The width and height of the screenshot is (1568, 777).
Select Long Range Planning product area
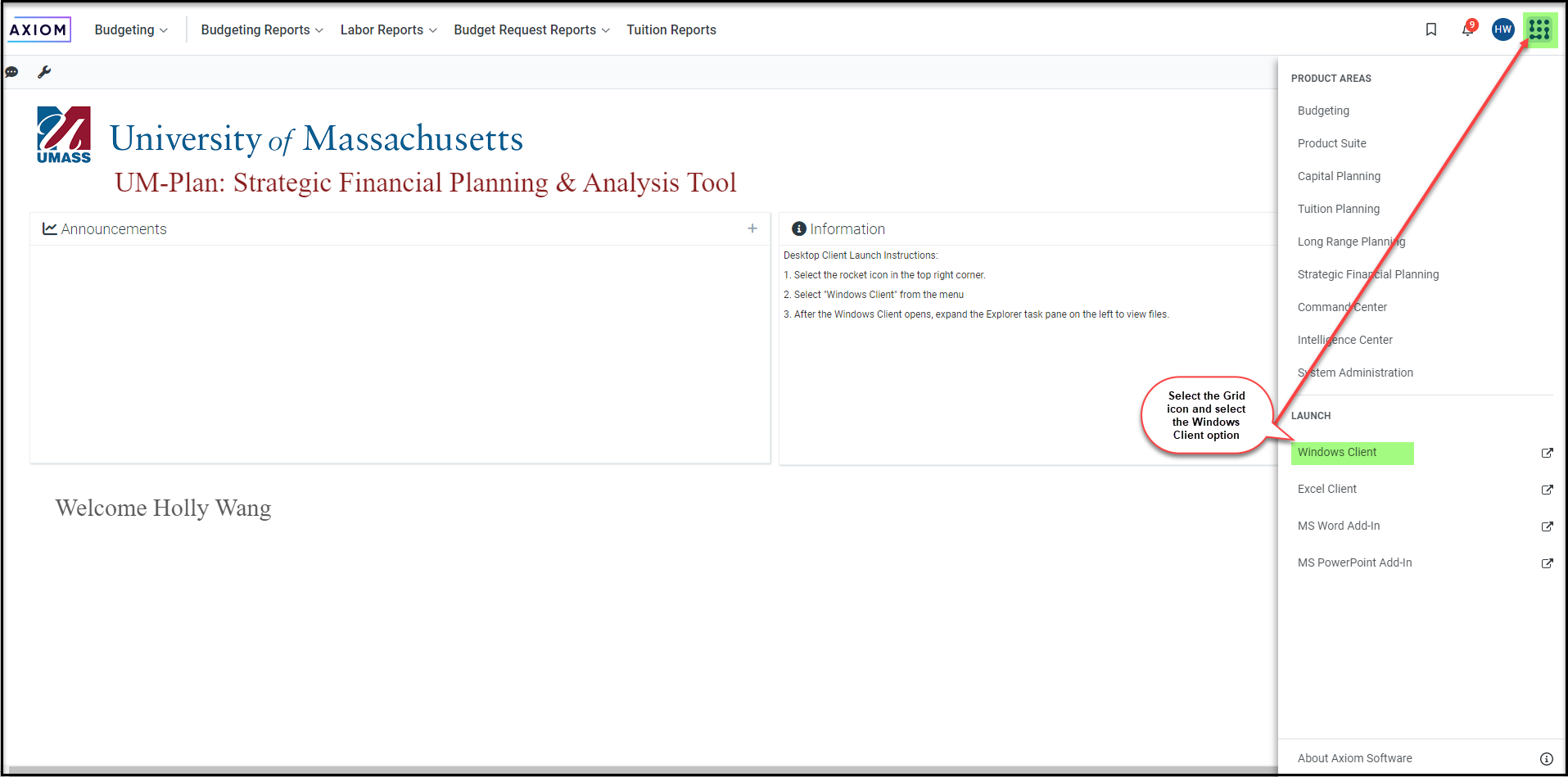1351,242
